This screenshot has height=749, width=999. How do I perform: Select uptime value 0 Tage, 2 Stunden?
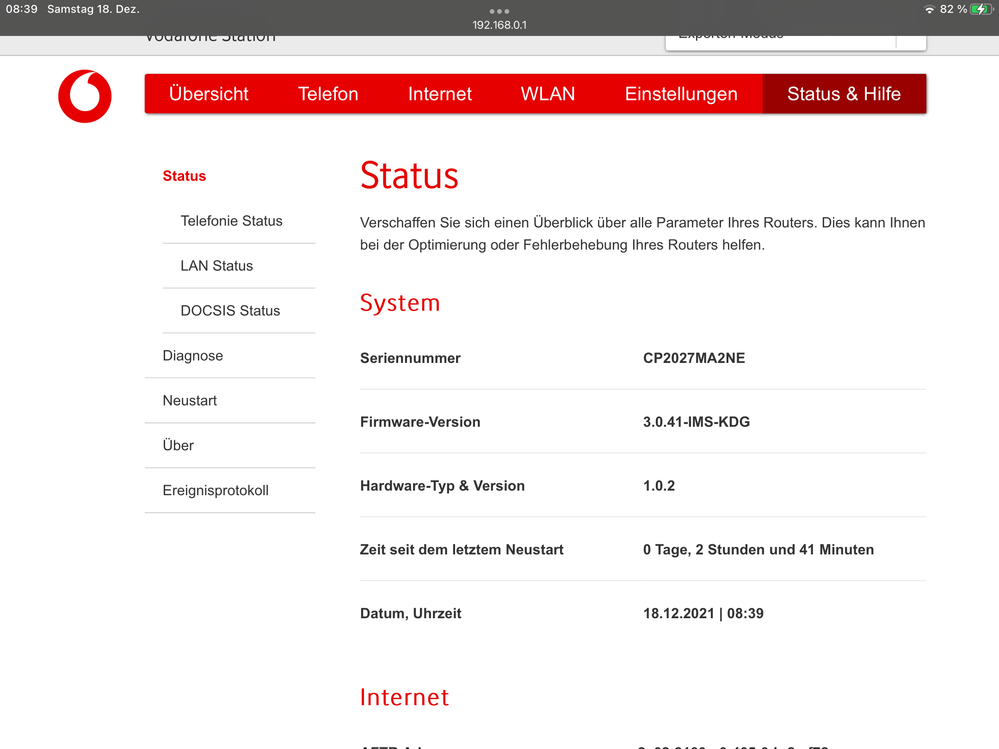point(758,549)
